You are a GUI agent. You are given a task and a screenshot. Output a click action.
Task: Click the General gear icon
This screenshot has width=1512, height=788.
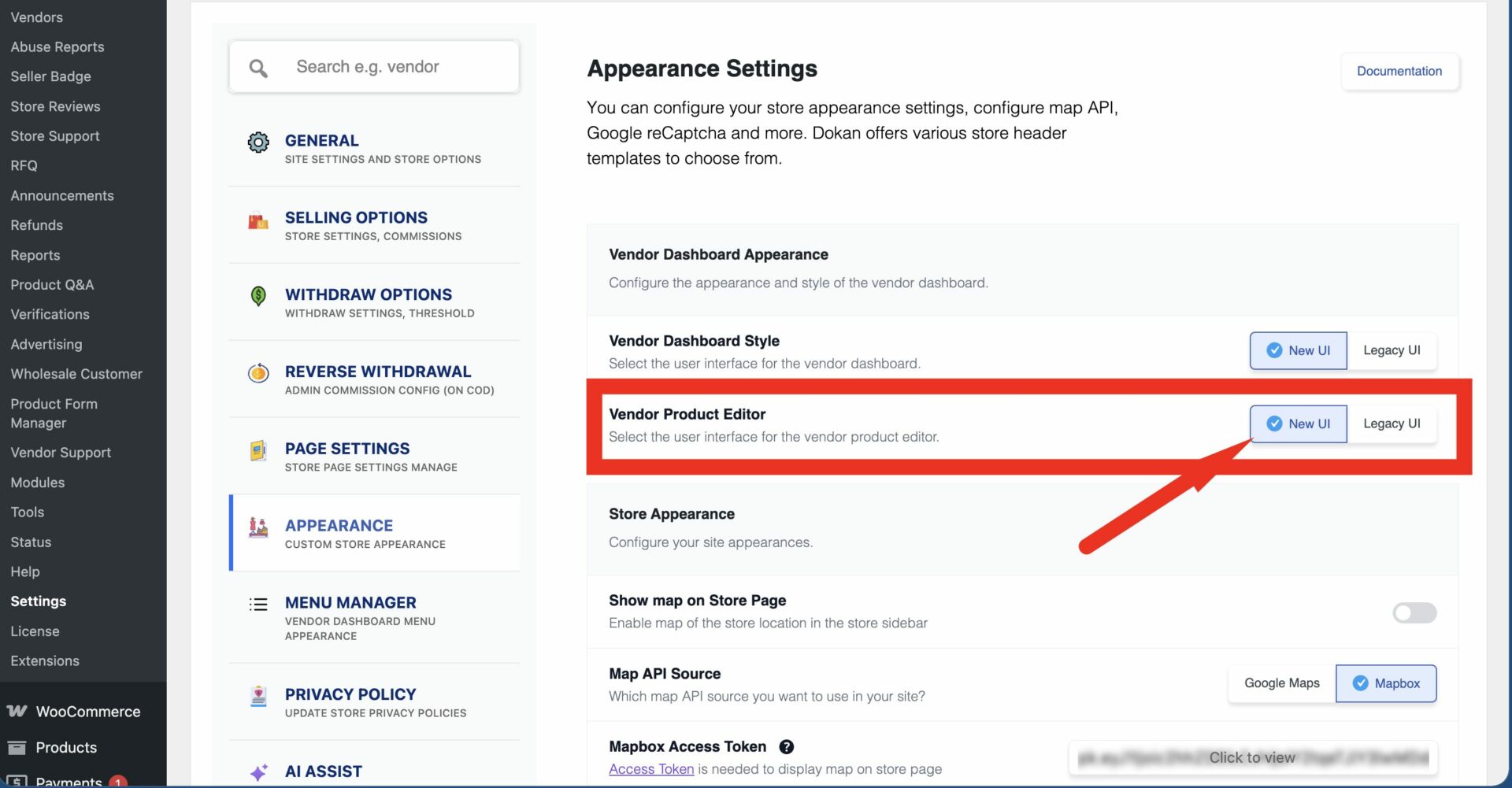coord(258,142)
